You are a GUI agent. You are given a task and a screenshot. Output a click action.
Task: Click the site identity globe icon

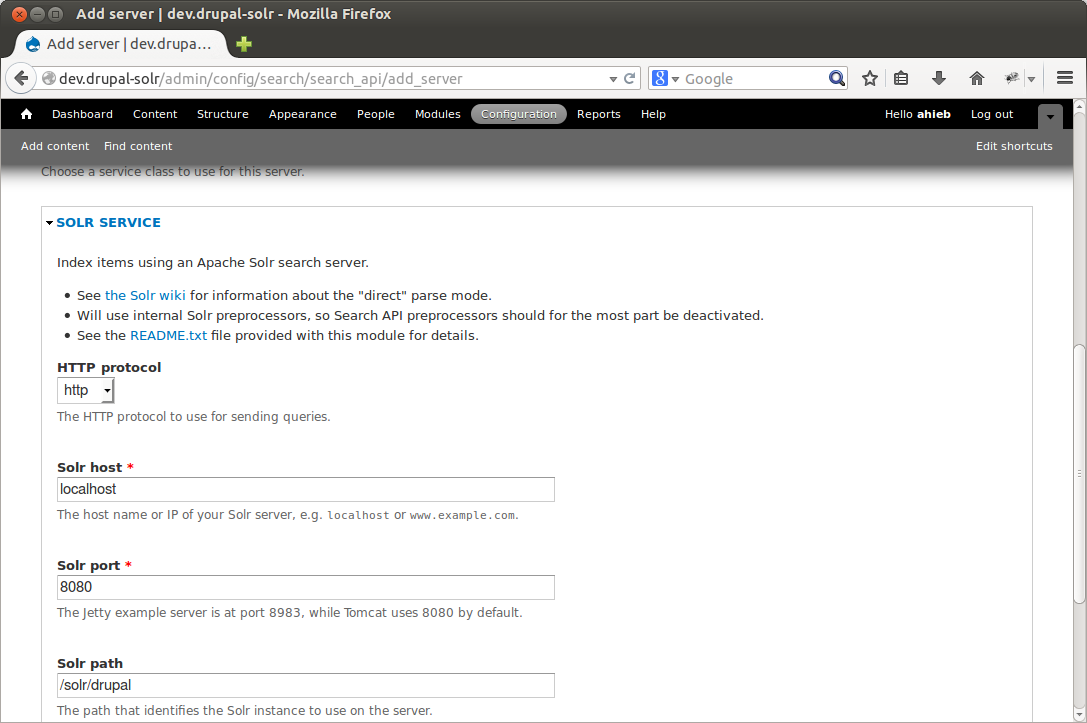49,78
